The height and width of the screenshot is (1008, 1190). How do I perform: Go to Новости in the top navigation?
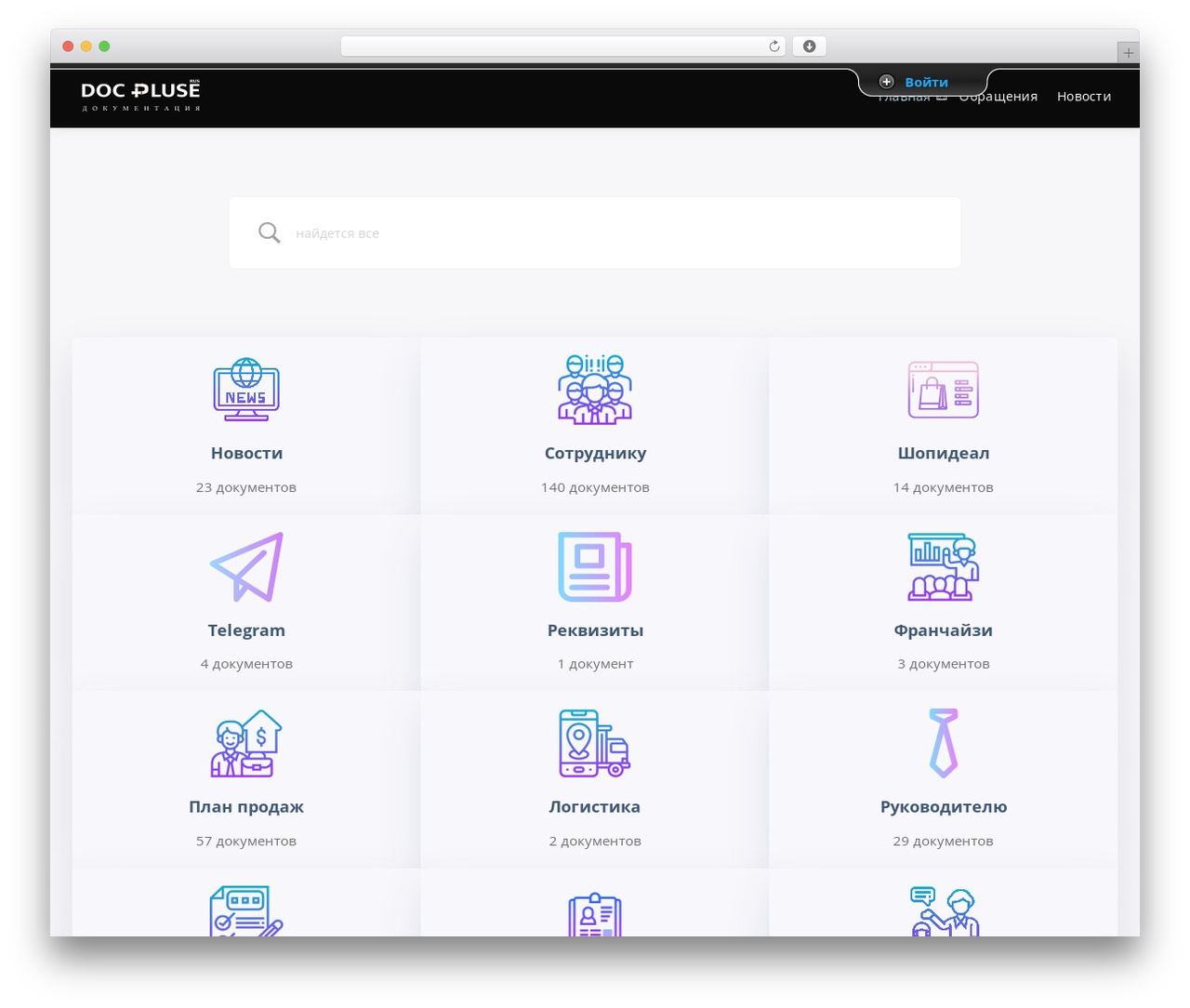[x=1084, y=97]
